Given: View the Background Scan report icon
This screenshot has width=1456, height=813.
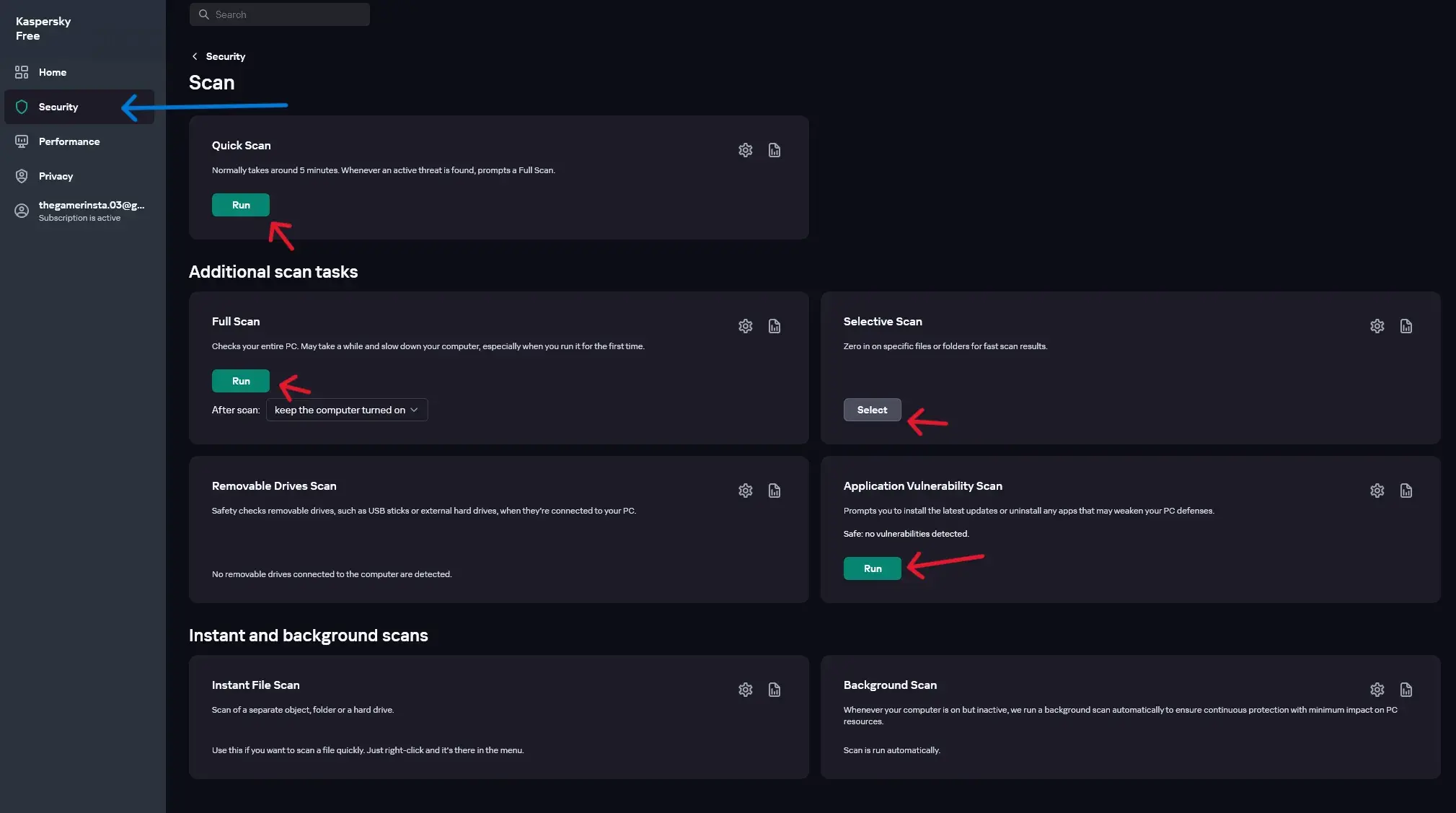Looking at the screenshot, I should [x=1406, y=690].
